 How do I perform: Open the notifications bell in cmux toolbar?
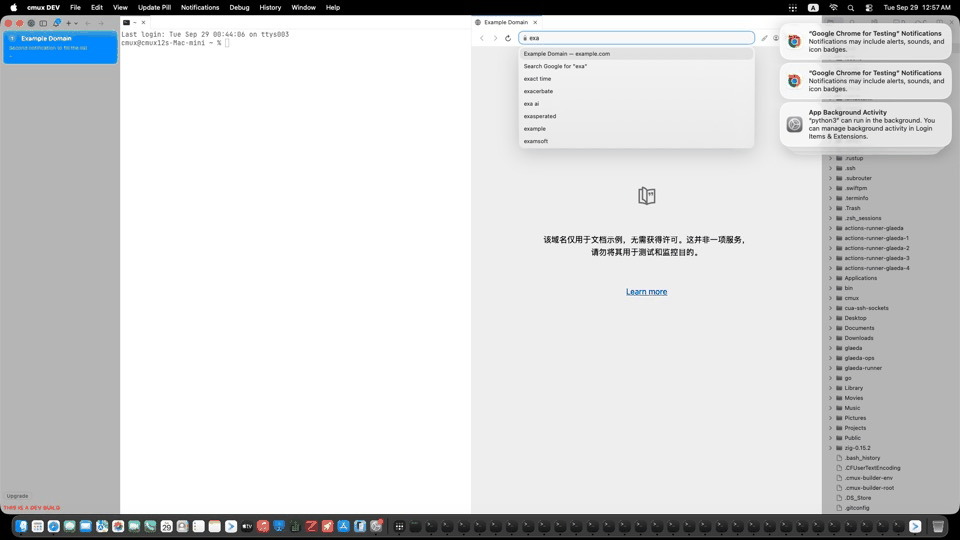tap(56, 23)
